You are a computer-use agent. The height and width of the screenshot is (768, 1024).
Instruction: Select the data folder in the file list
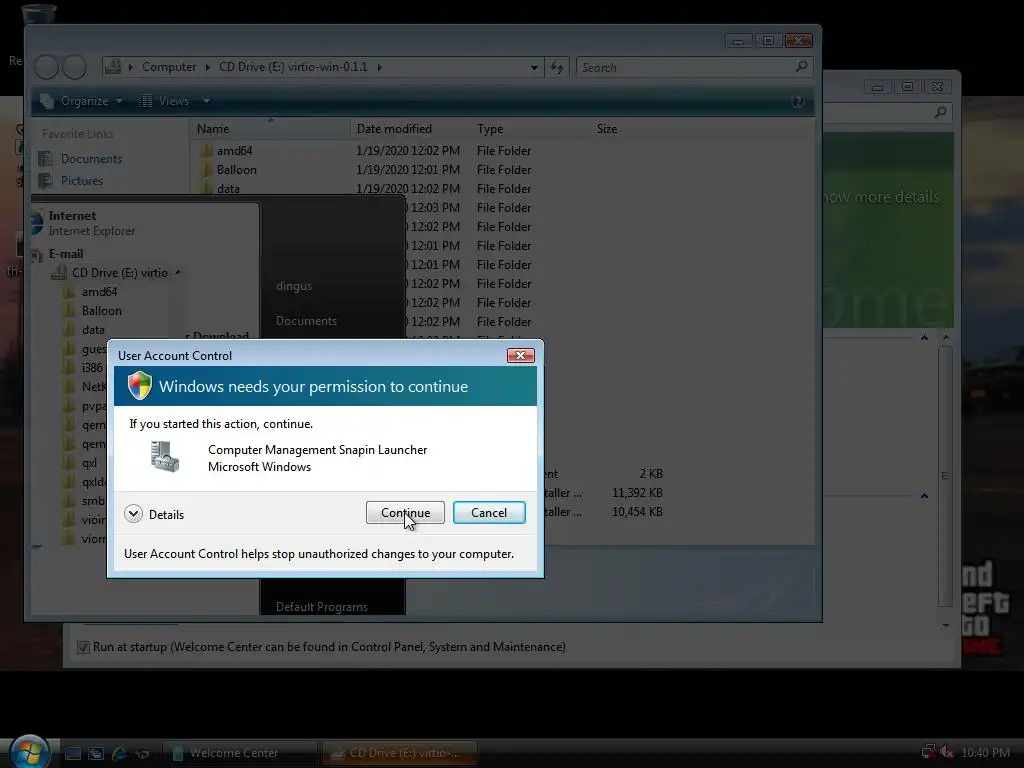228,189
